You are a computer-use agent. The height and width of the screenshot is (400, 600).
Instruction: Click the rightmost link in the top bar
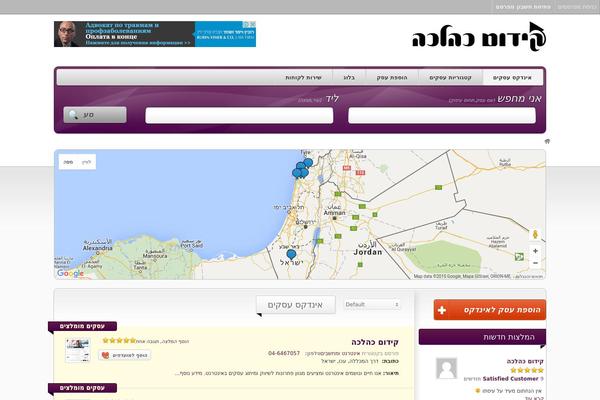coord(577,7)
